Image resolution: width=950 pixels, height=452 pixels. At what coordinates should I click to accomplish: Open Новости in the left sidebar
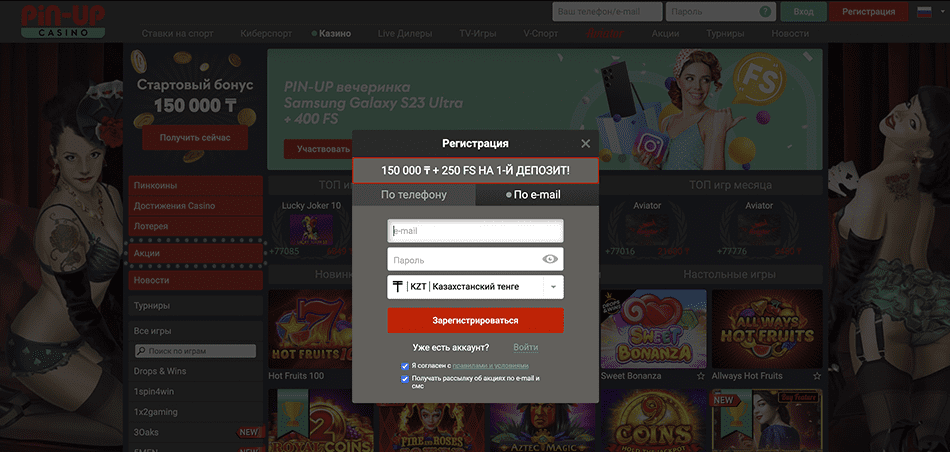pos(196,281)
